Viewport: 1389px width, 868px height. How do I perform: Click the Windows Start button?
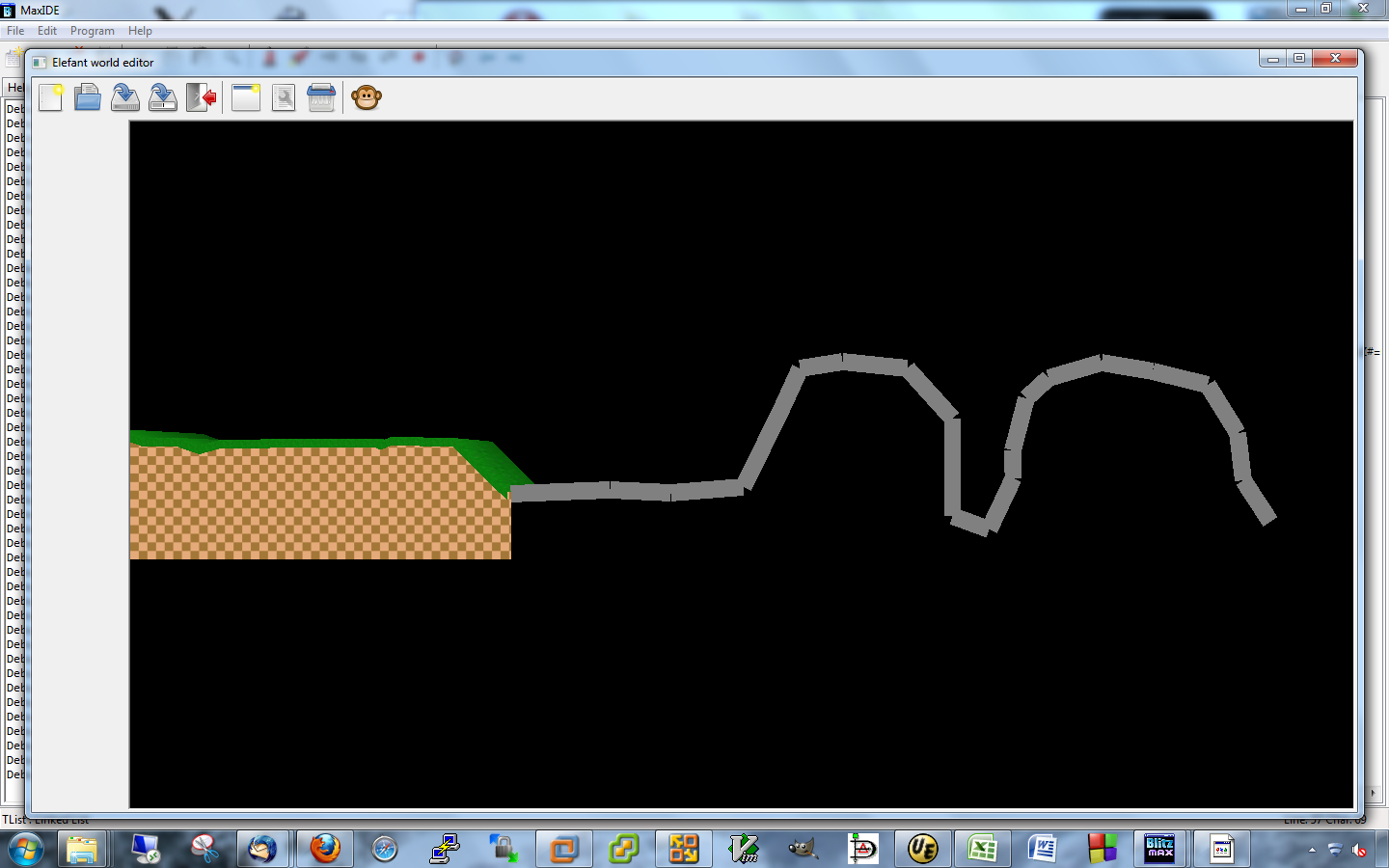26,850
